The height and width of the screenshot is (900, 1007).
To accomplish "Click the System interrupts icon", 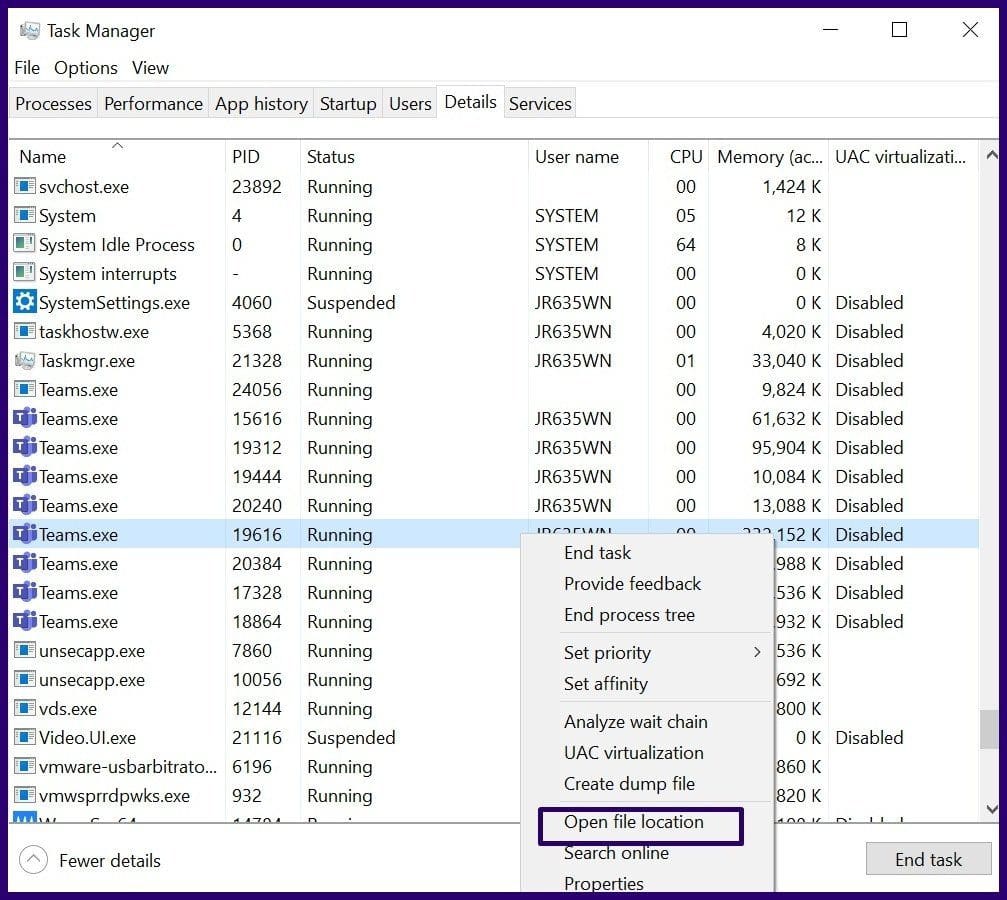I will coord(24,273).
